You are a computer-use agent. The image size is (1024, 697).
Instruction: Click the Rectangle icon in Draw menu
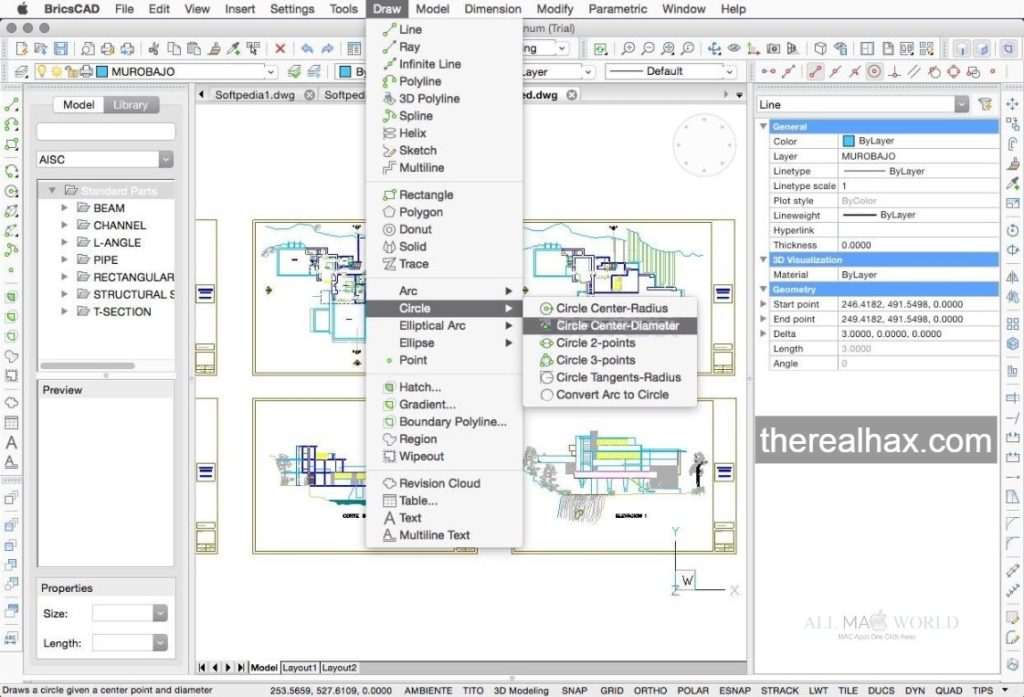[389, 195]
